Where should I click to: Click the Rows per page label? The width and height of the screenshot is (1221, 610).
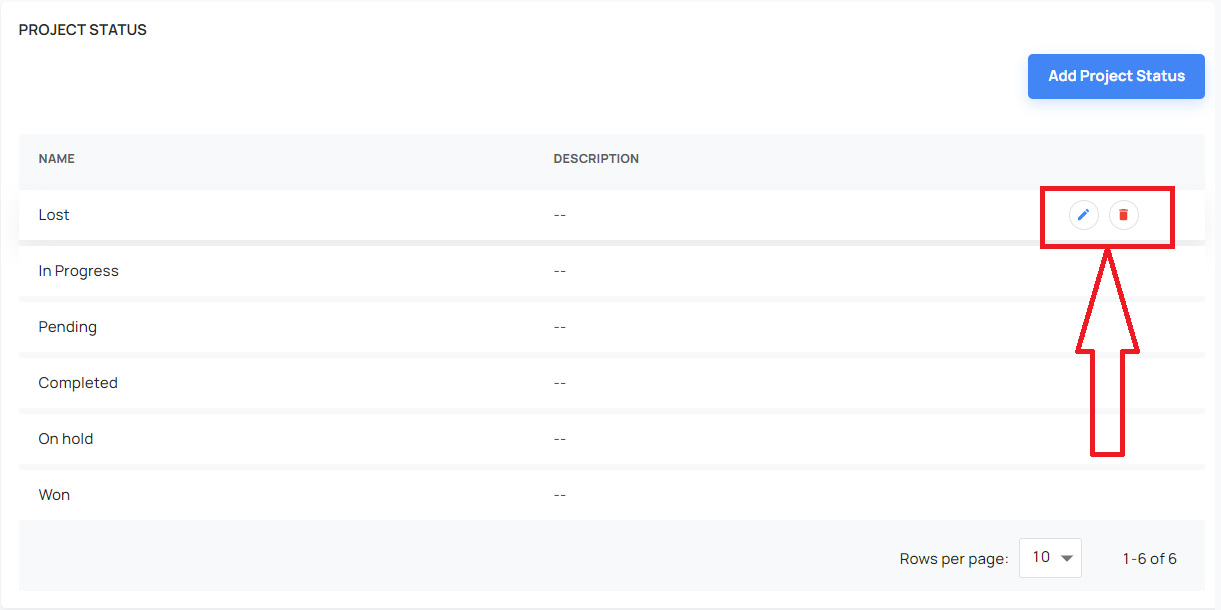pos(954,559)
